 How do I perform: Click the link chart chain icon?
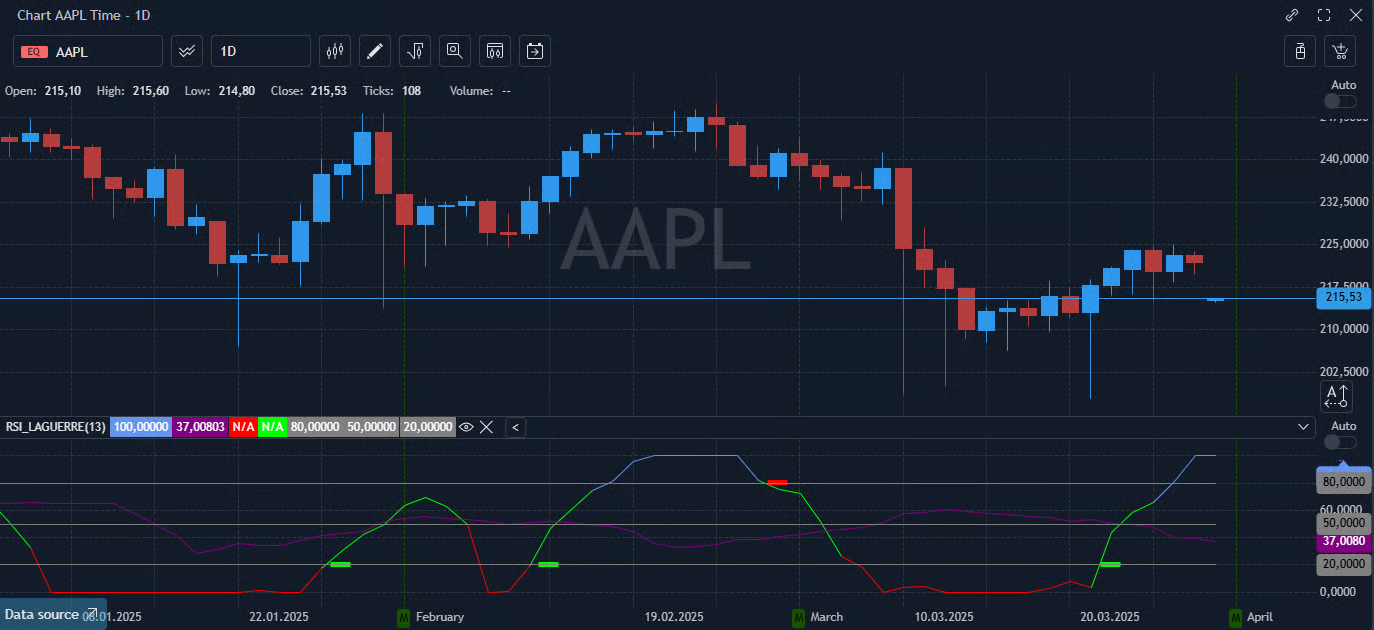tap(1292, 15)
